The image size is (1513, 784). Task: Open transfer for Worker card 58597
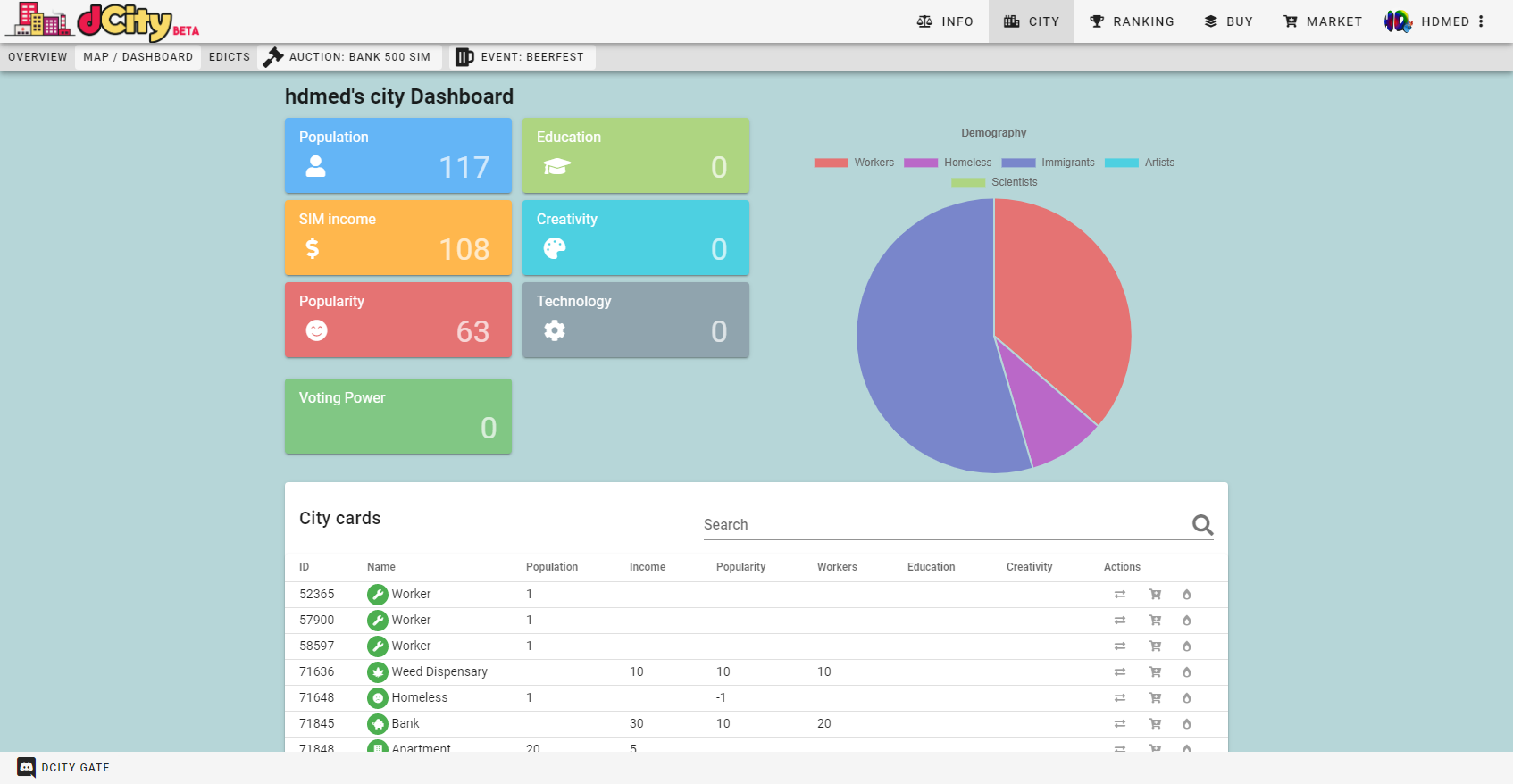(x=1120, y=646)
